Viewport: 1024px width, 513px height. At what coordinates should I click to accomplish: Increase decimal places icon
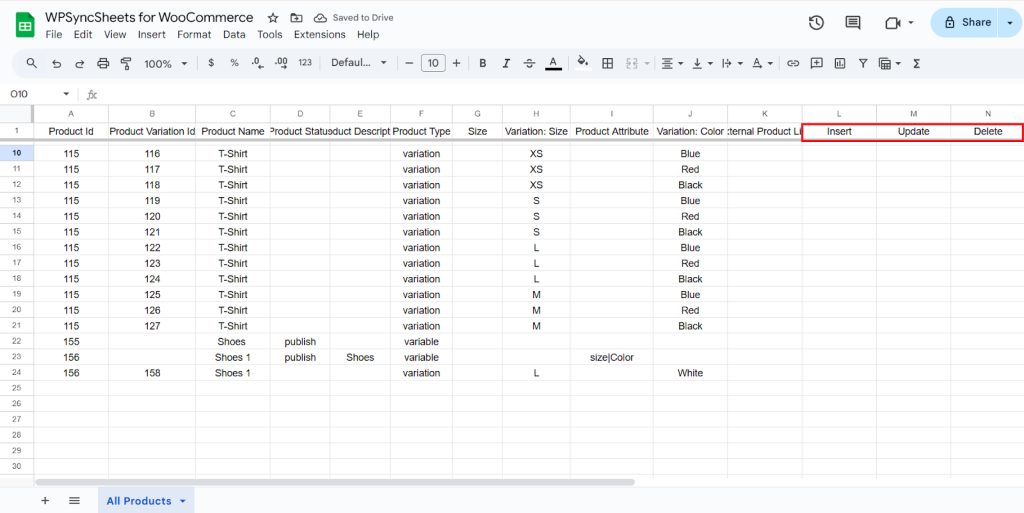pos(281,63)
